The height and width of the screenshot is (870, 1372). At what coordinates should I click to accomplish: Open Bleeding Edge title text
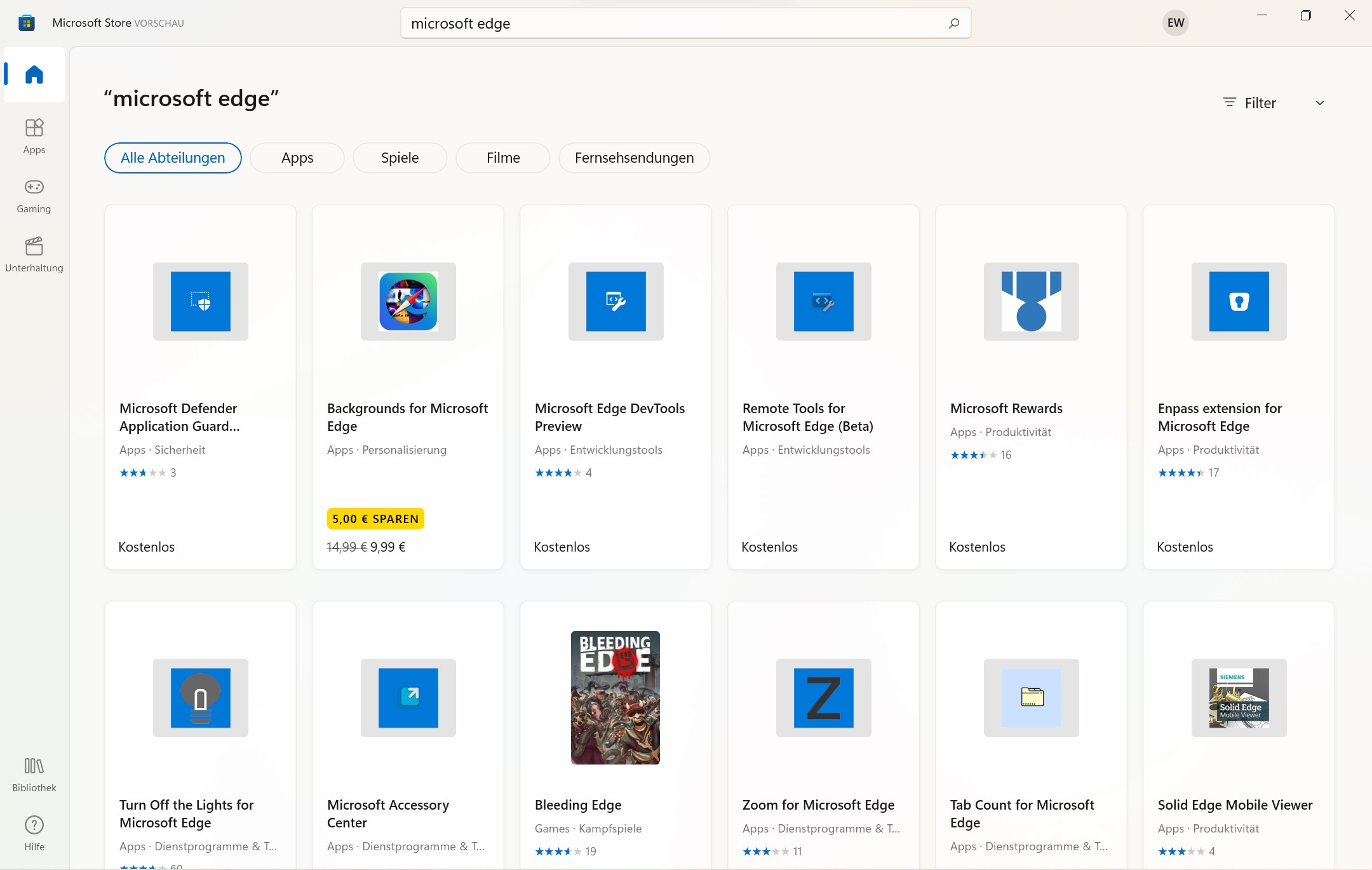click(x=578, y=805)
